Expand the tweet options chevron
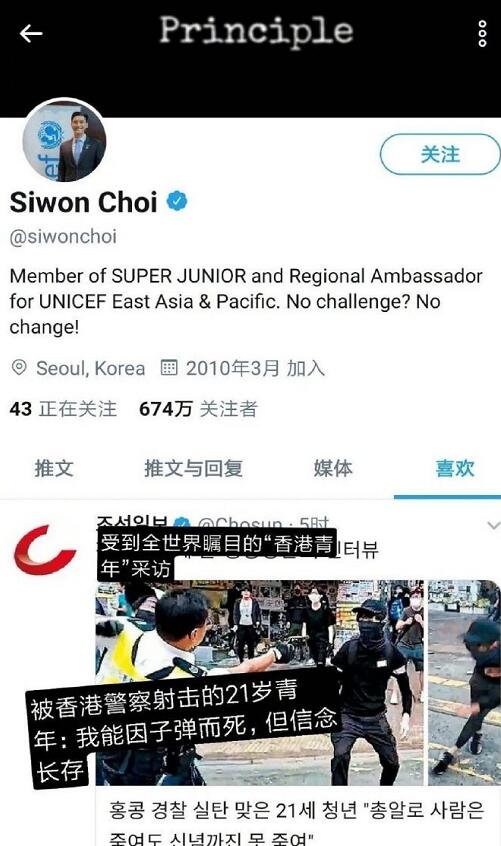 (493, 525)
